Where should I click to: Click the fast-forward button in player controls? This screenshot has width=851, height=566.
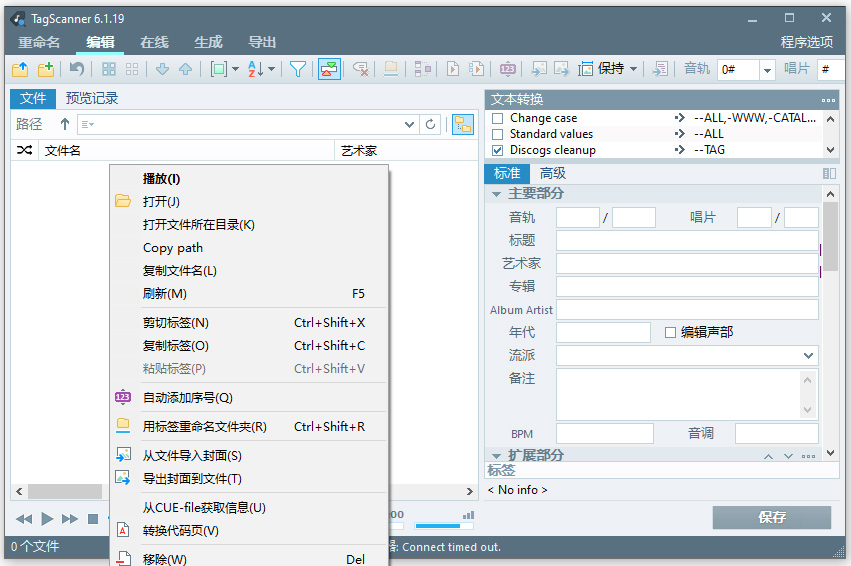[x=70, y=519]
